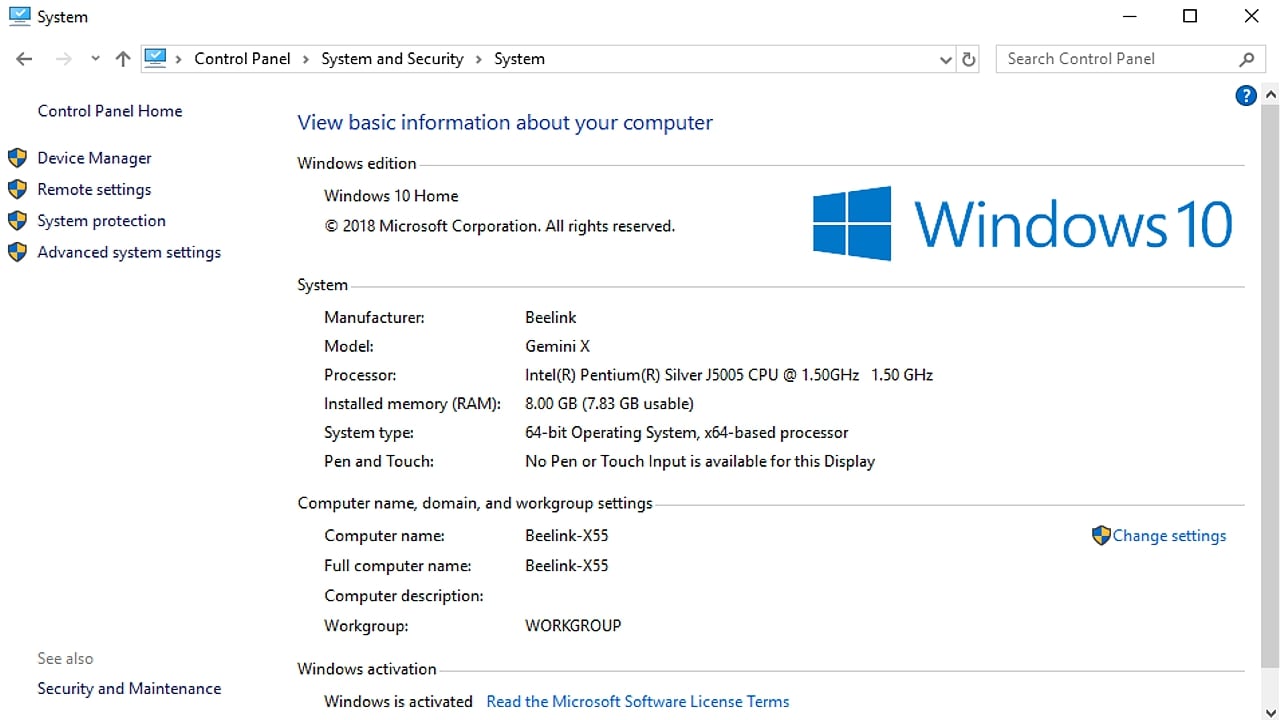
Task: Expand the chevron after Control Panel breadcrumb
Action: tap(306, 59)
